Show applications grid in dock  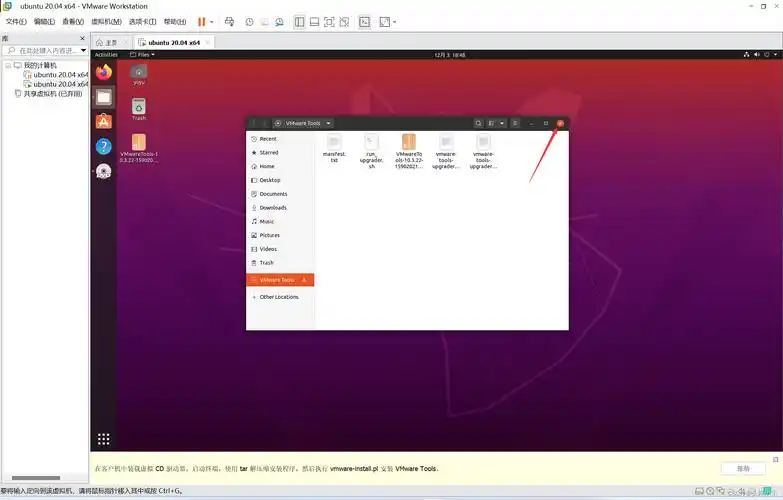(x=103, y=439)
